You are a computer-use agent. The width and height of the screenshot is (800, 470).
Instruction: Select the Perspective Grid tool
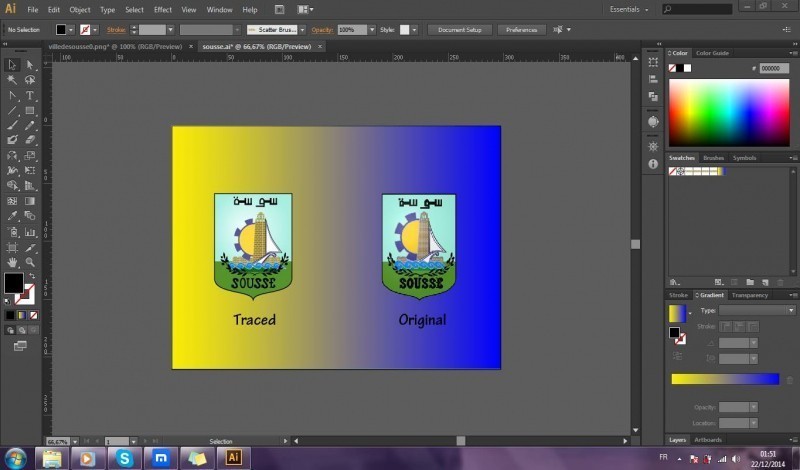[30, 186]
